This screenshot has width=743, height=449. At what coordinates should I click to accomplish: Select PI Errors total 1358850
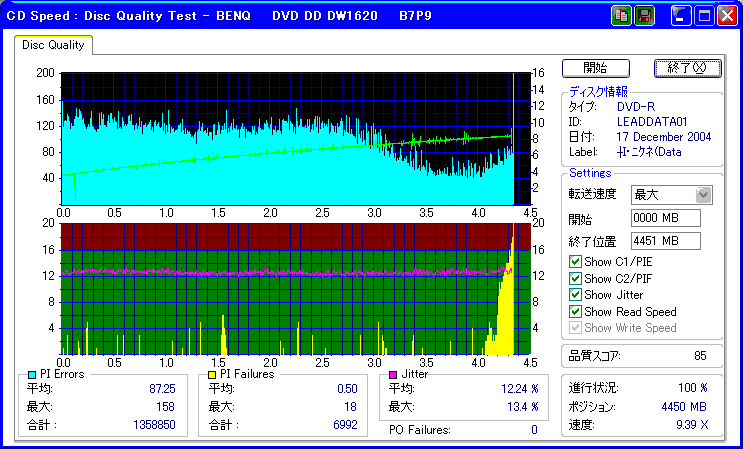click(154, 424)
